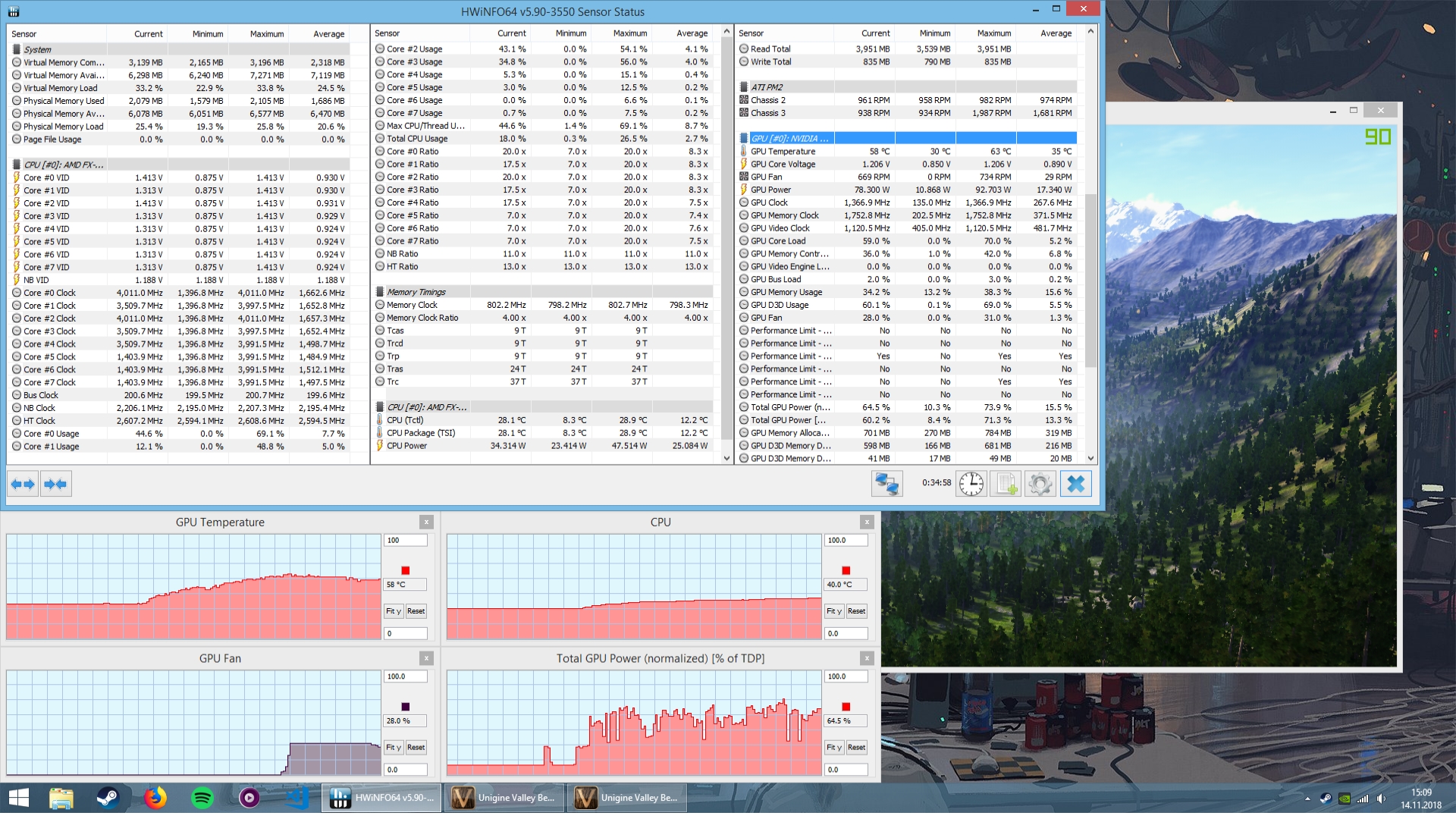Open Steam from the taskbar
The height and width of the screenshot is (819, 1456).
coord(108,798)
